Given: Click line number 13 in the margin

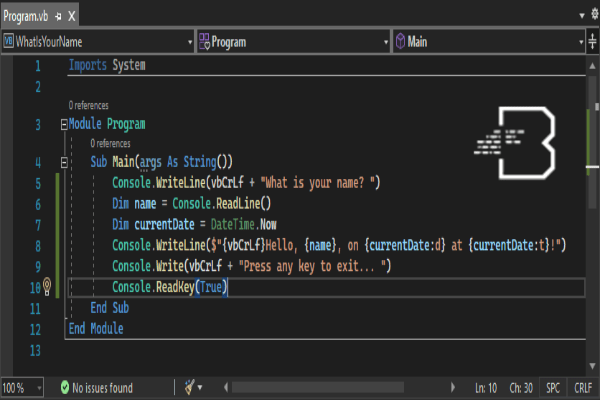Looking at the screenshot, I should 35,350.
